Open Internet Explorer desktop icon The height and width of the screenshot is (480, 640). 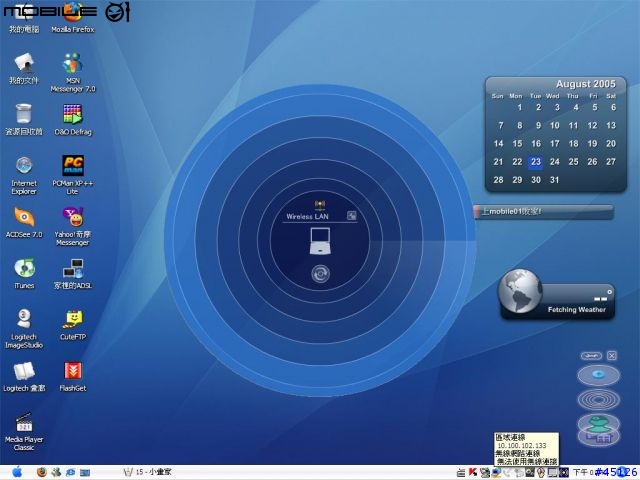(x=24, y=175)
